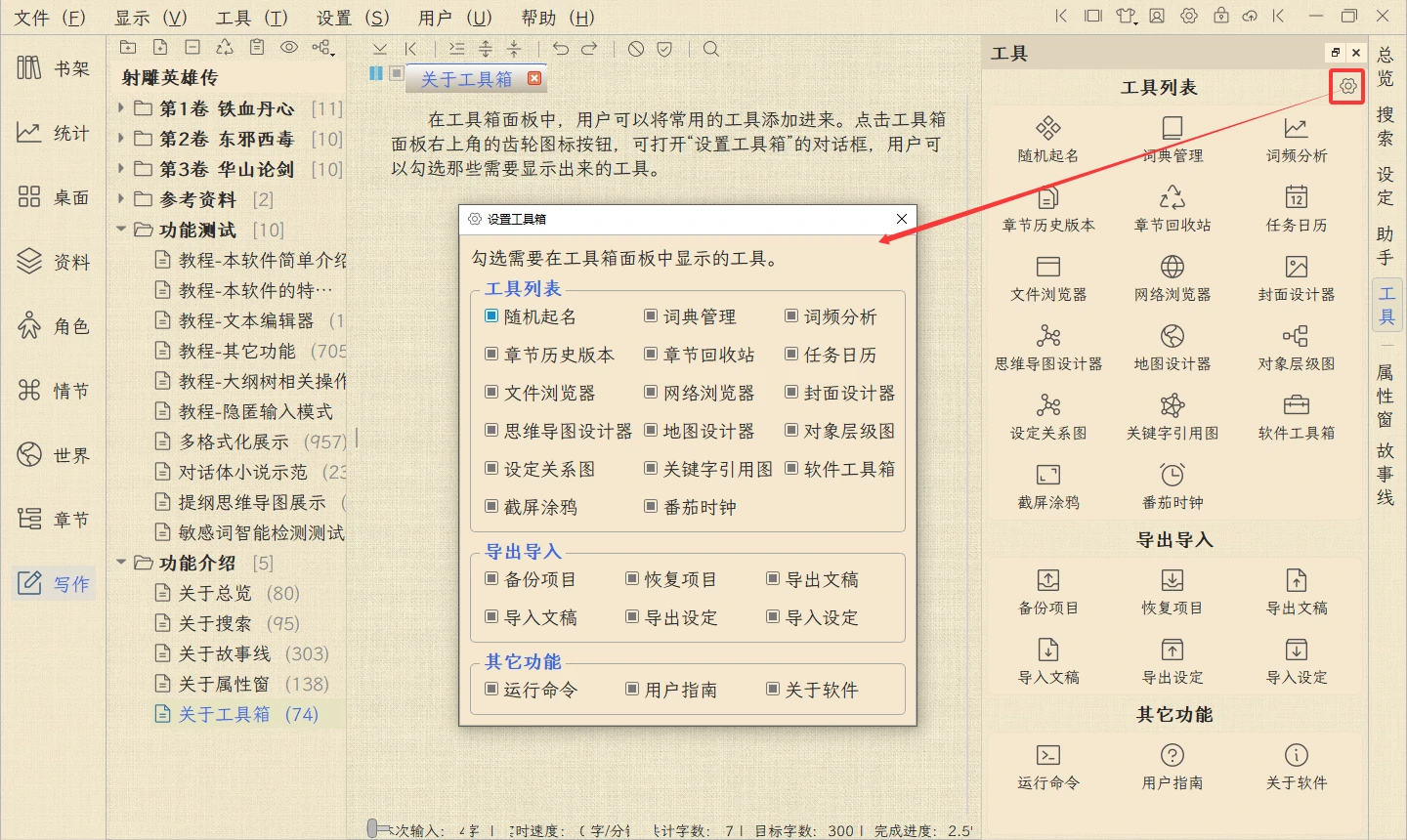
Task: Click the magnifier search icon in editor toolbar
Action: 711,49
